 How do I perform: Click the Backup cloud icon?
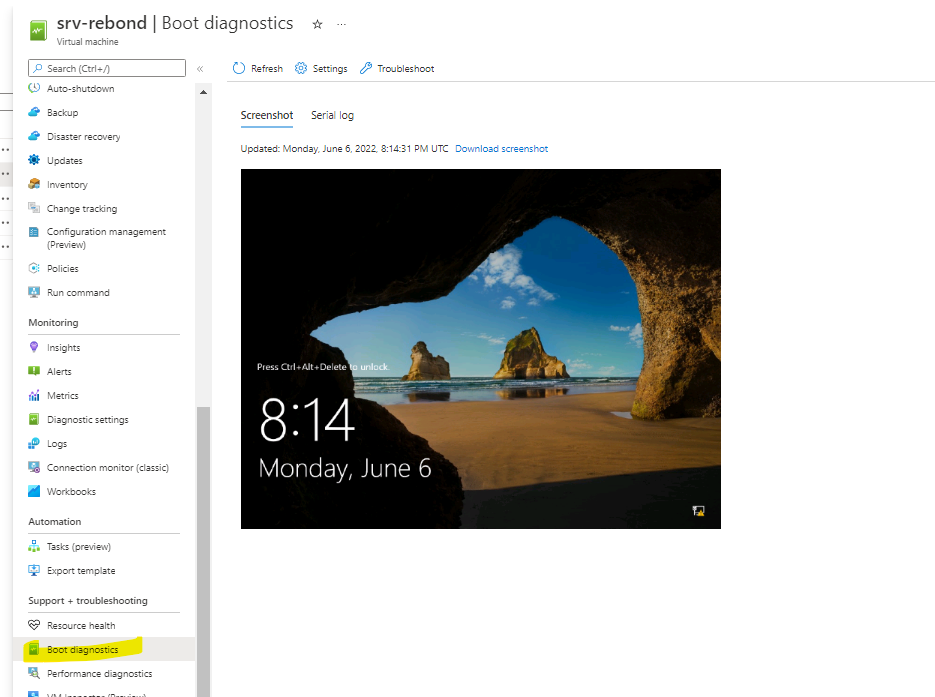point(34,112)
